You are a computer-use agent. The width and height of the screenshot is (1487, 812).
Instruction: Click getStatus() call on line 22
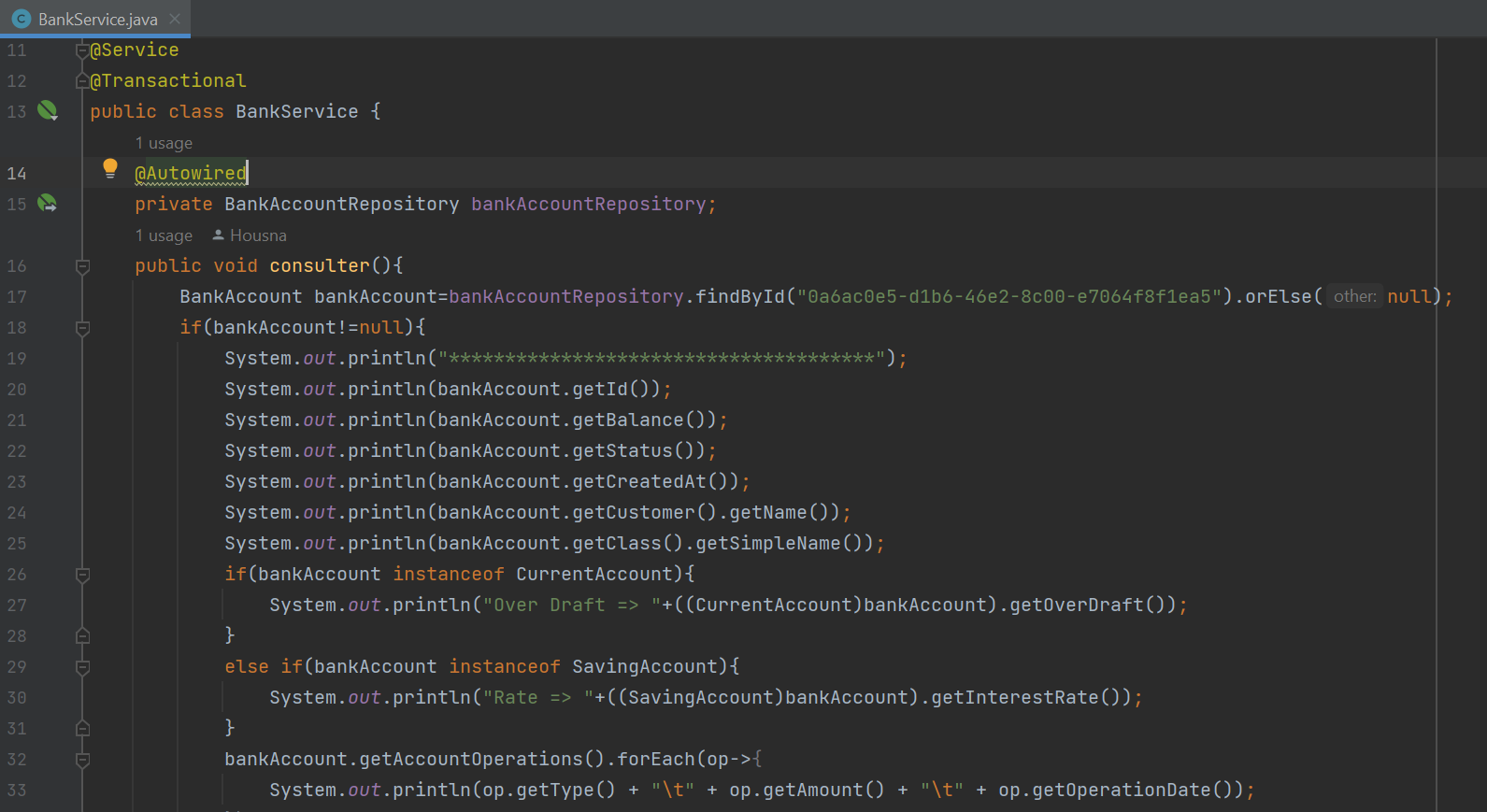pos(634,450)
